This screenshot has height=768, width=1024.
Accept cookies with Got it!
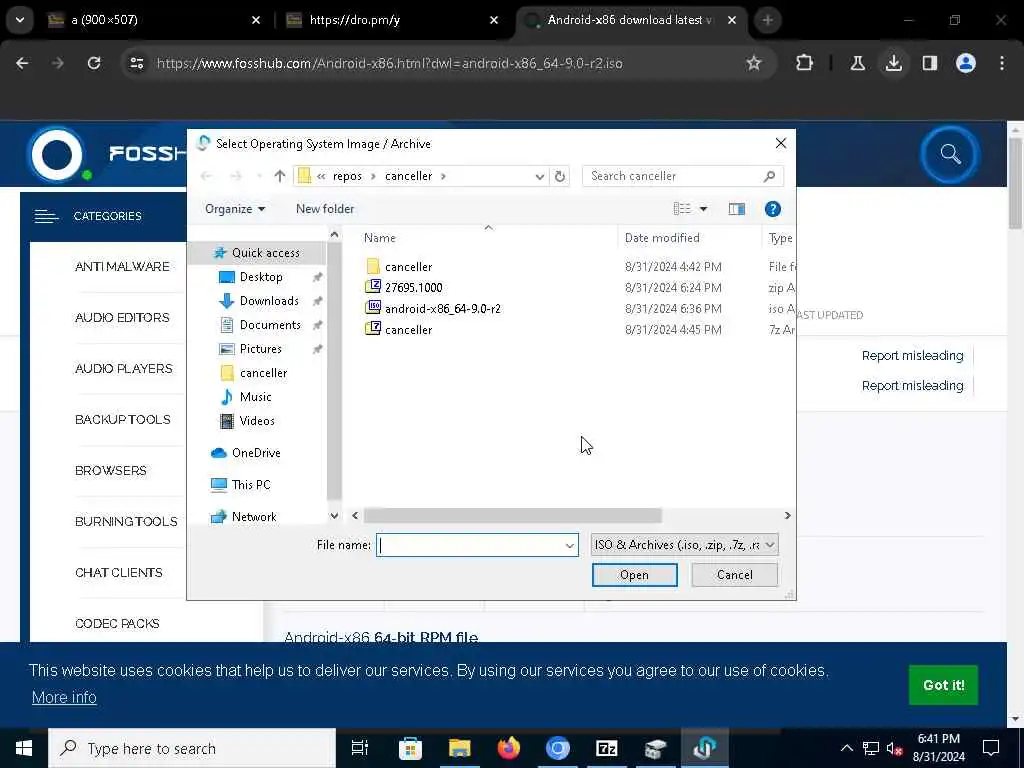point(944,685)
